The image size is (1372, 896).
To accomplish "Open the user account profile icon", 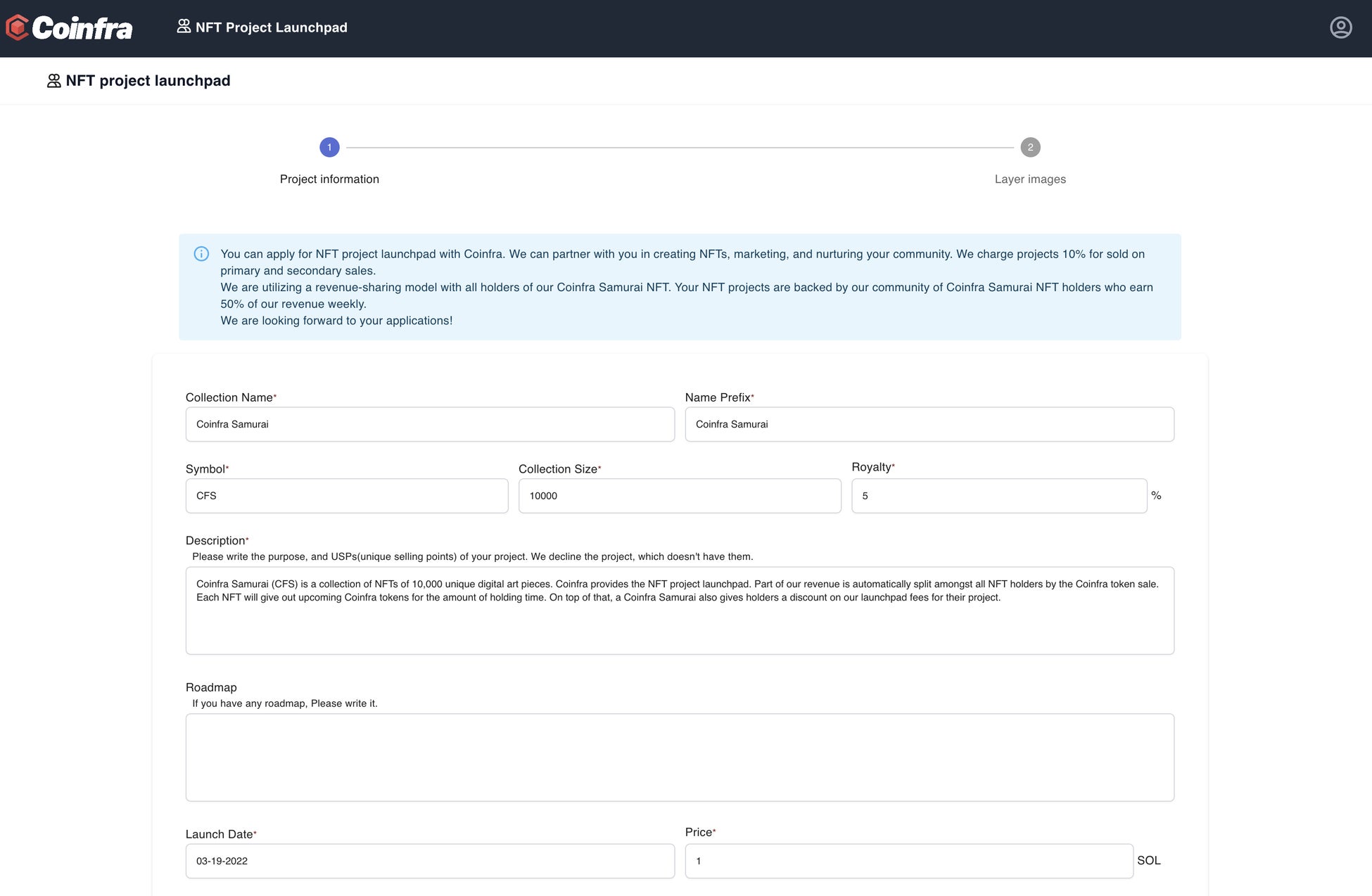I will tap(1340, 27).
